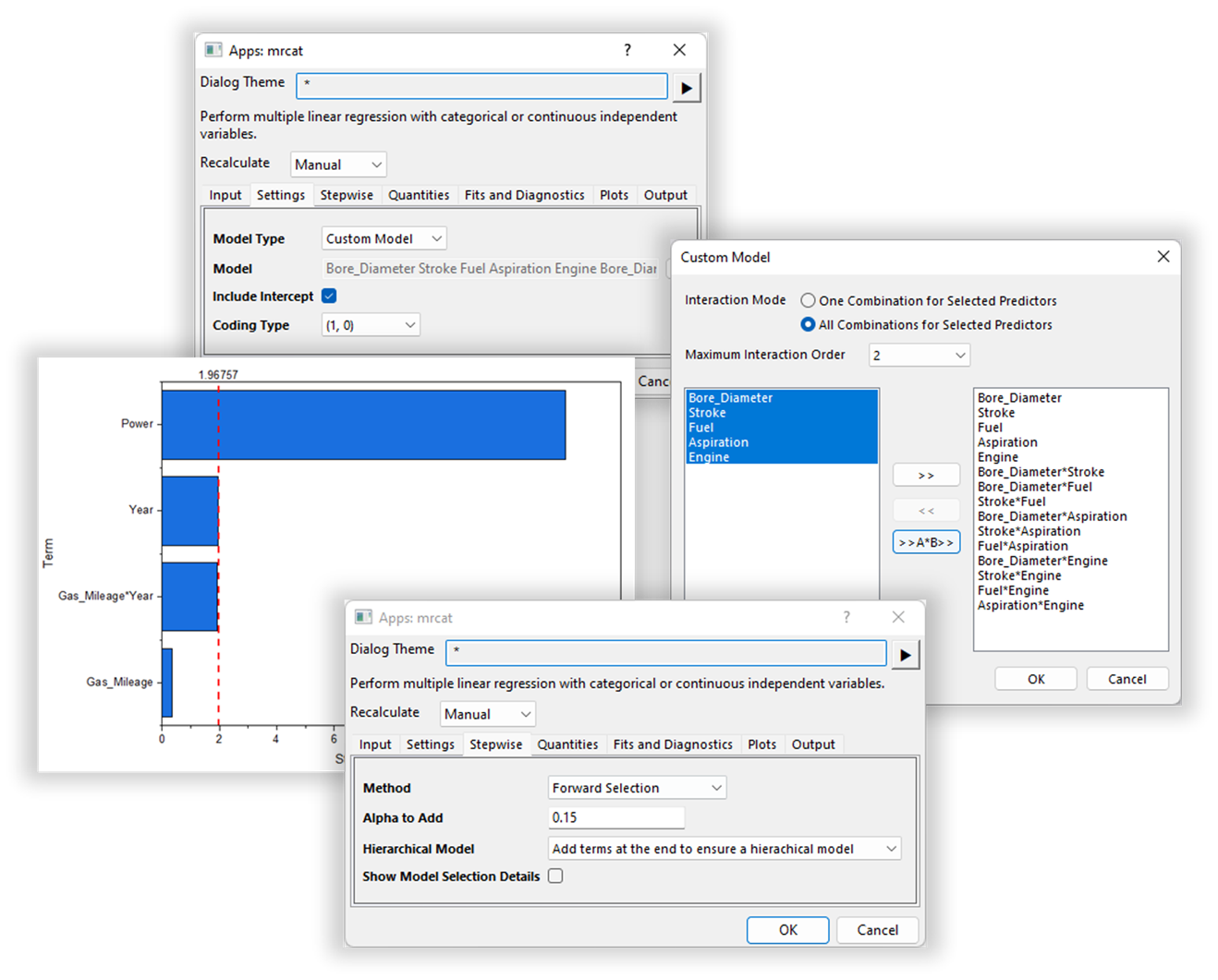Click the question mark help icon in top dialog
The image size is (1218, 980).
coord(627,50)
